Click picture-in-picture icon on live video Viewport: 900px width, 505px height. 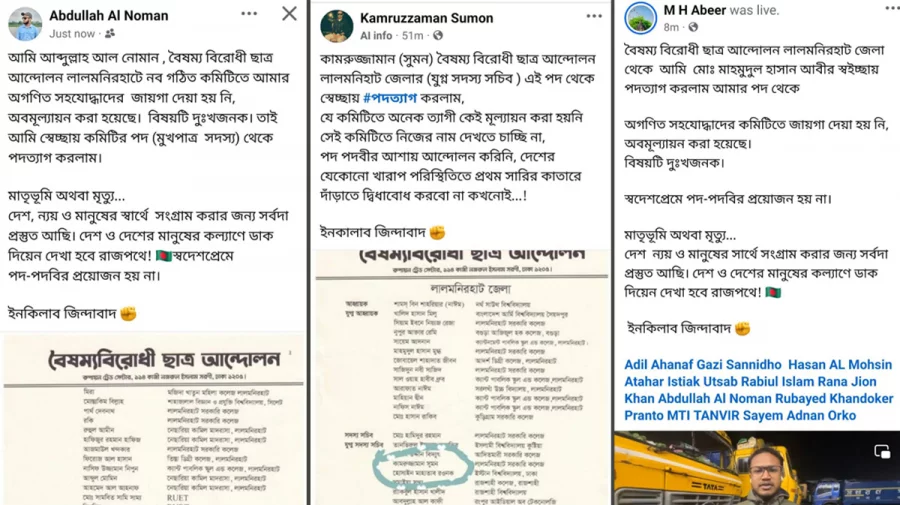click(x=882, y=451)
